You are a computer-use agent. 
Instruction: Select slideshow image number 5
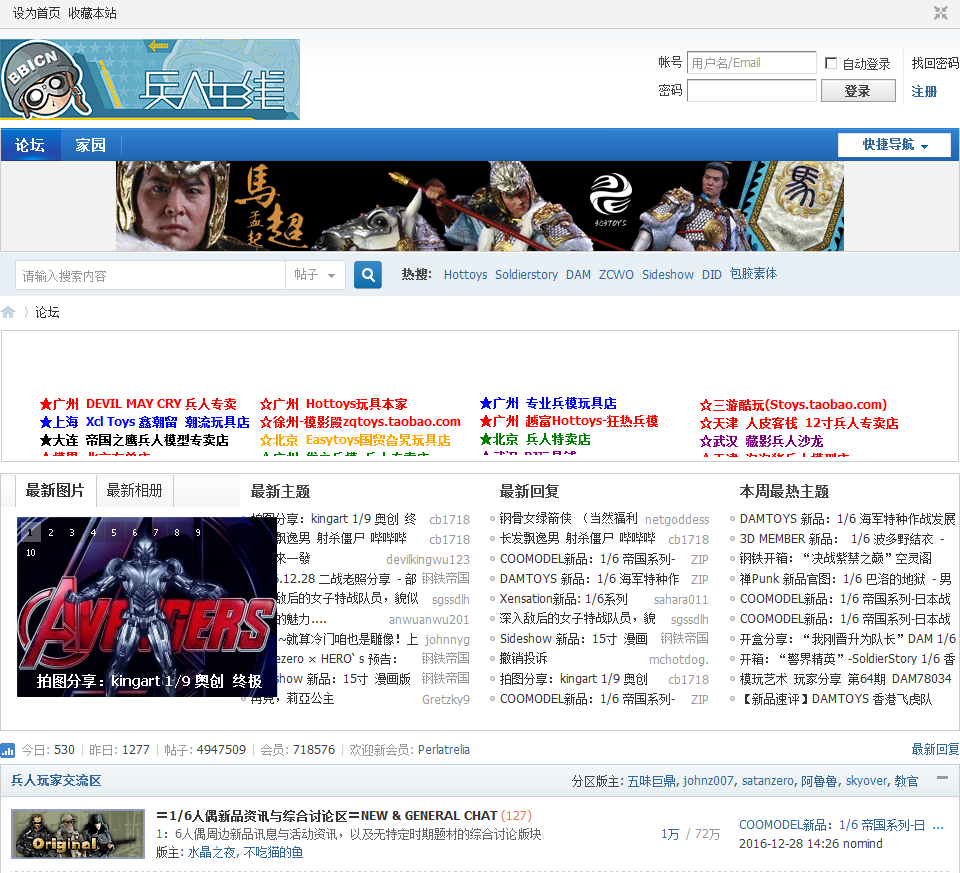(114, 533)
